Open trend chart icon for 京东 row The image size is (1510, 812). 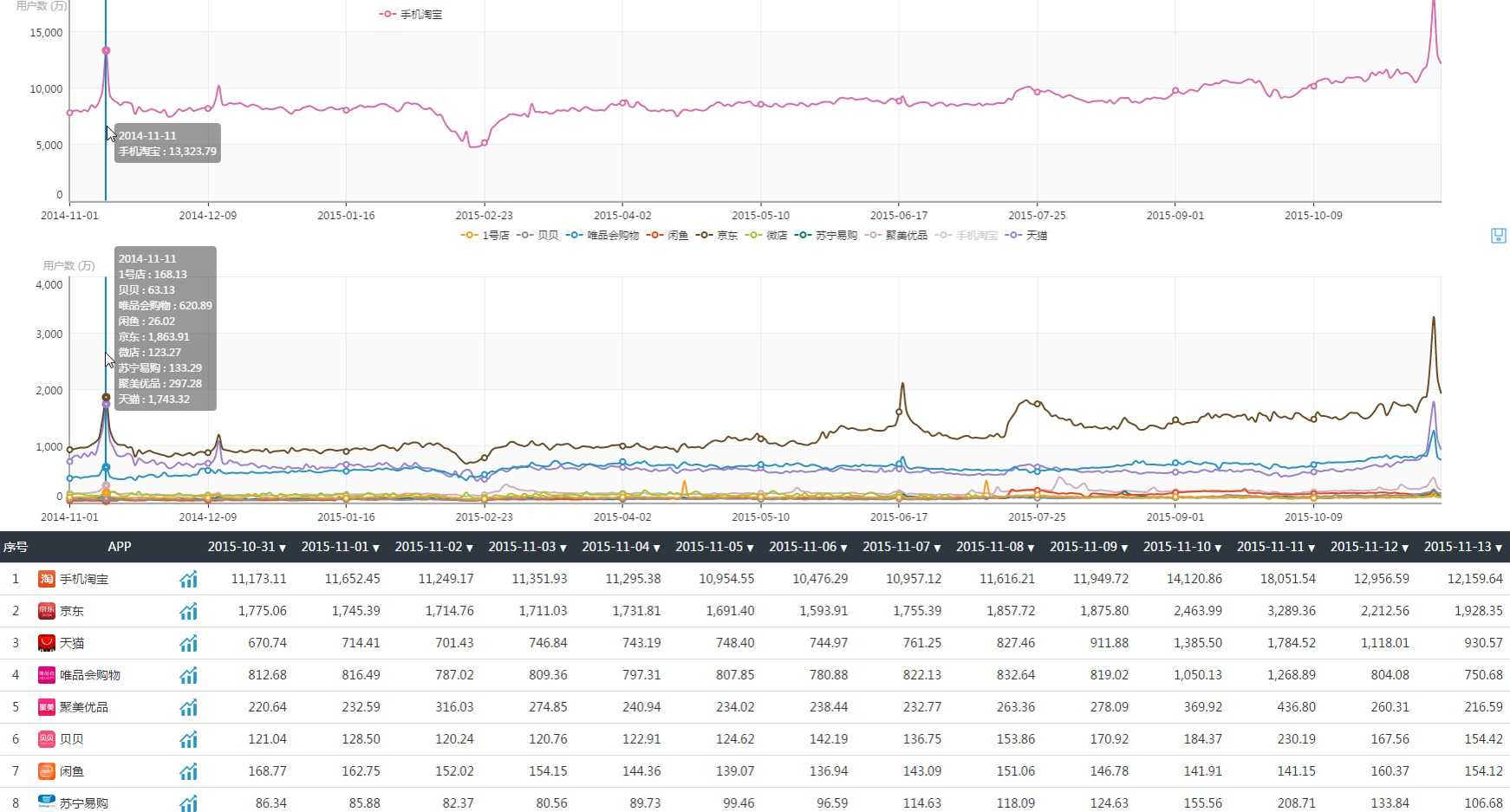188,611
